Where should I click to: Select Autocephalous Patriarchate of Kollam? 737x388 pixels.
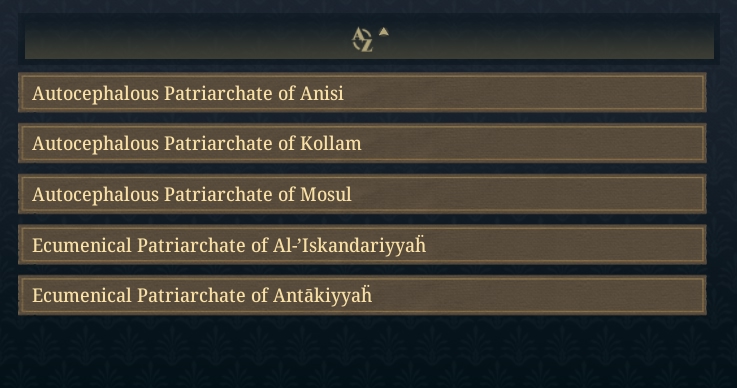(362, 143)
